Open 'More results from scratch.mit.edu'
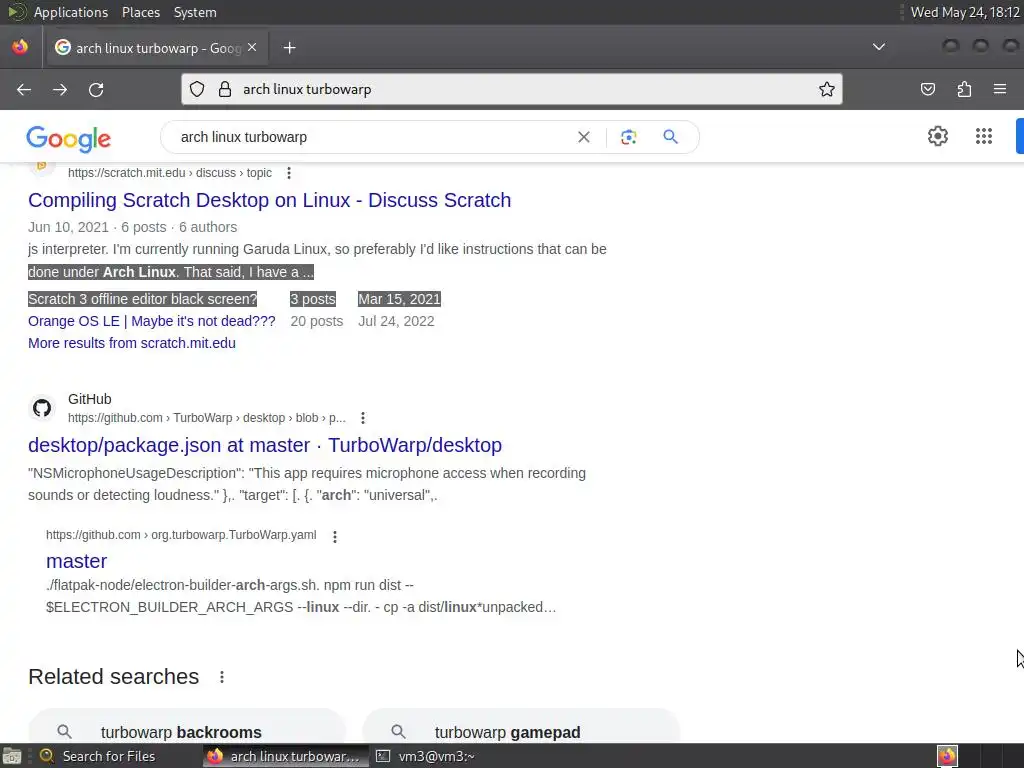1024x768 pixels. click(132, 344)
